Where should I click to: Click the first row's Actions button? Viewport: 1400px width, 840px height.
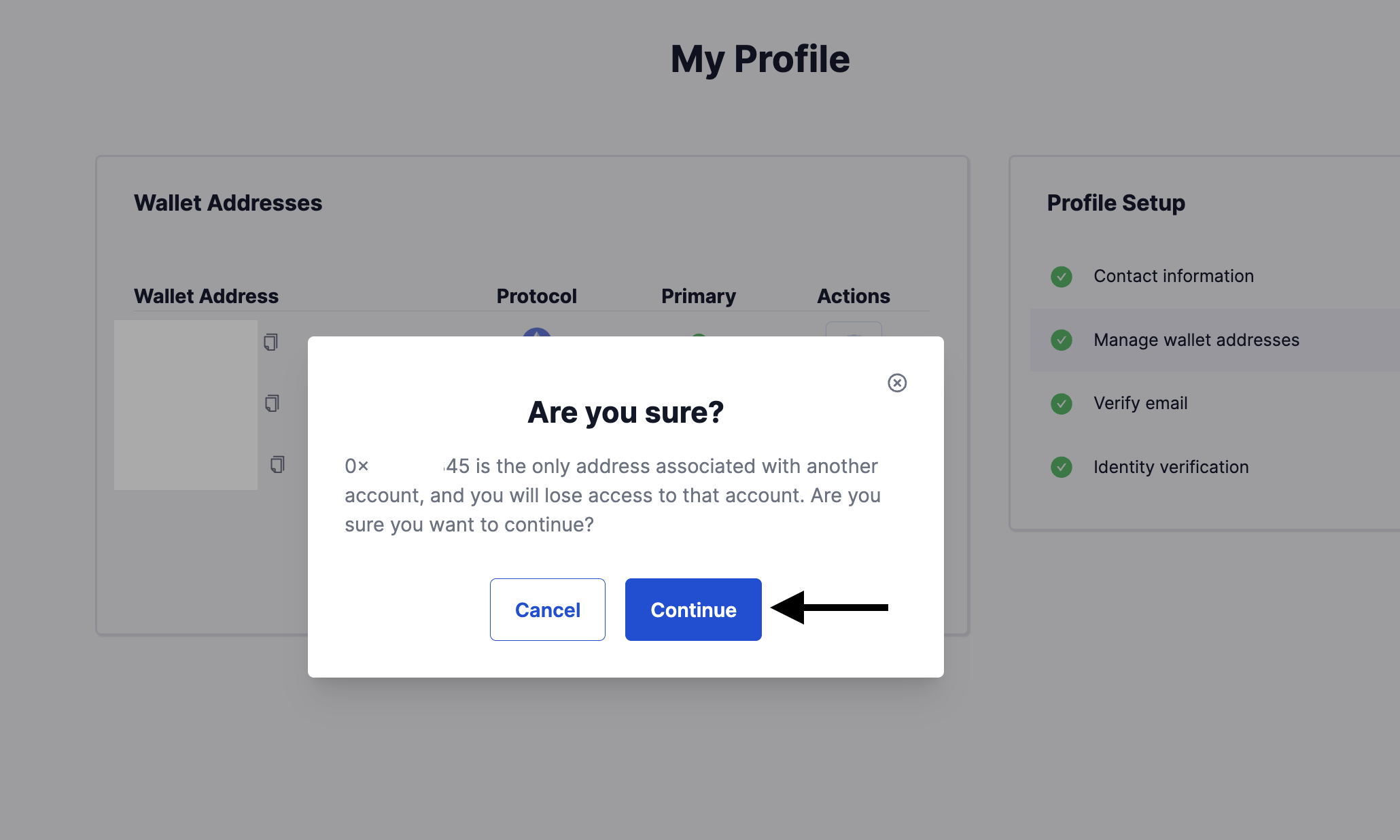pyautogui.click(x=854, y=330)
